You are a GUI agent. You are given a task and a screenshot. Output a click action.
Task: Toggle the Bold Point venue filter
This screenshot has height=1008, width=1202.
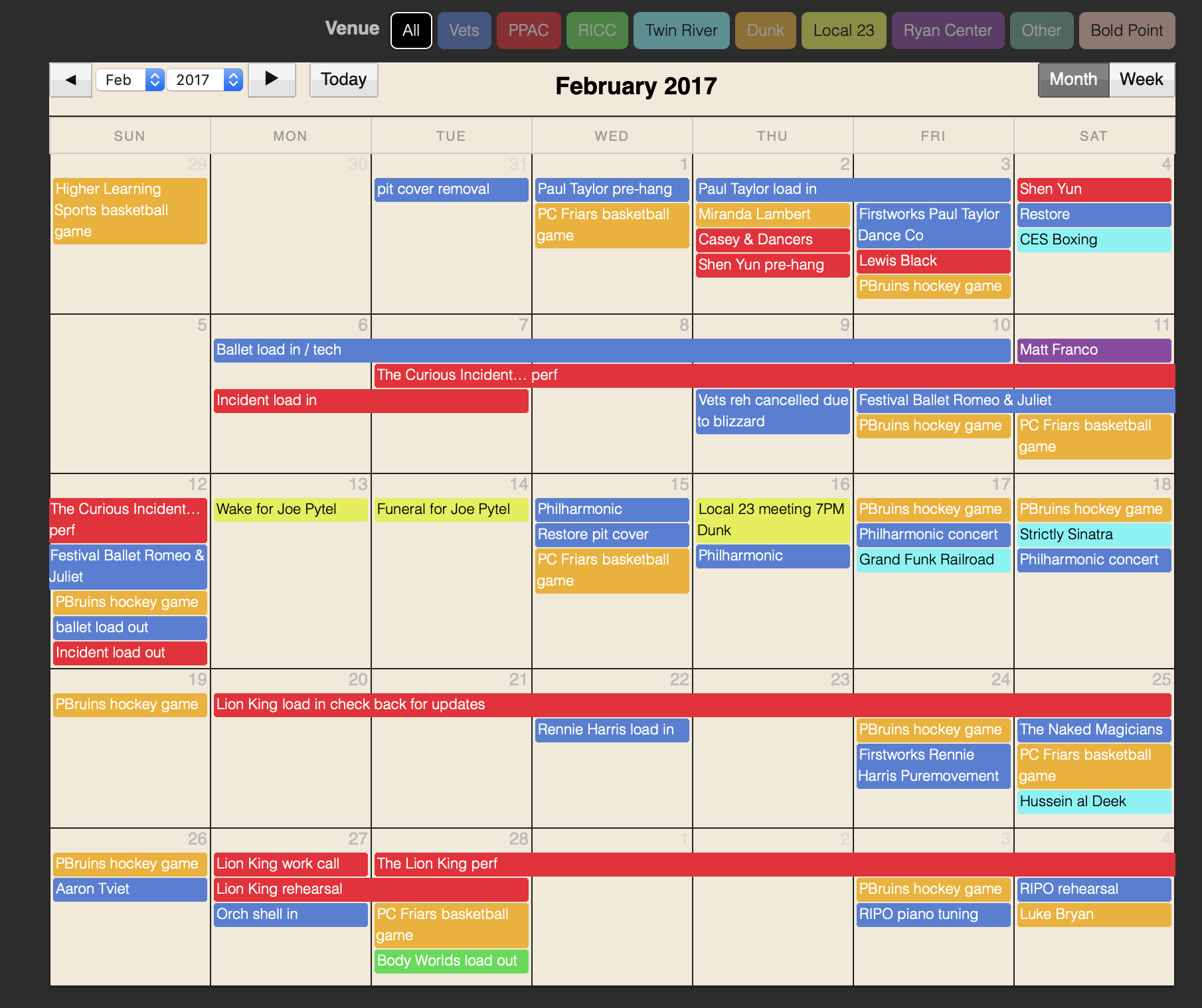(1126, 31)
